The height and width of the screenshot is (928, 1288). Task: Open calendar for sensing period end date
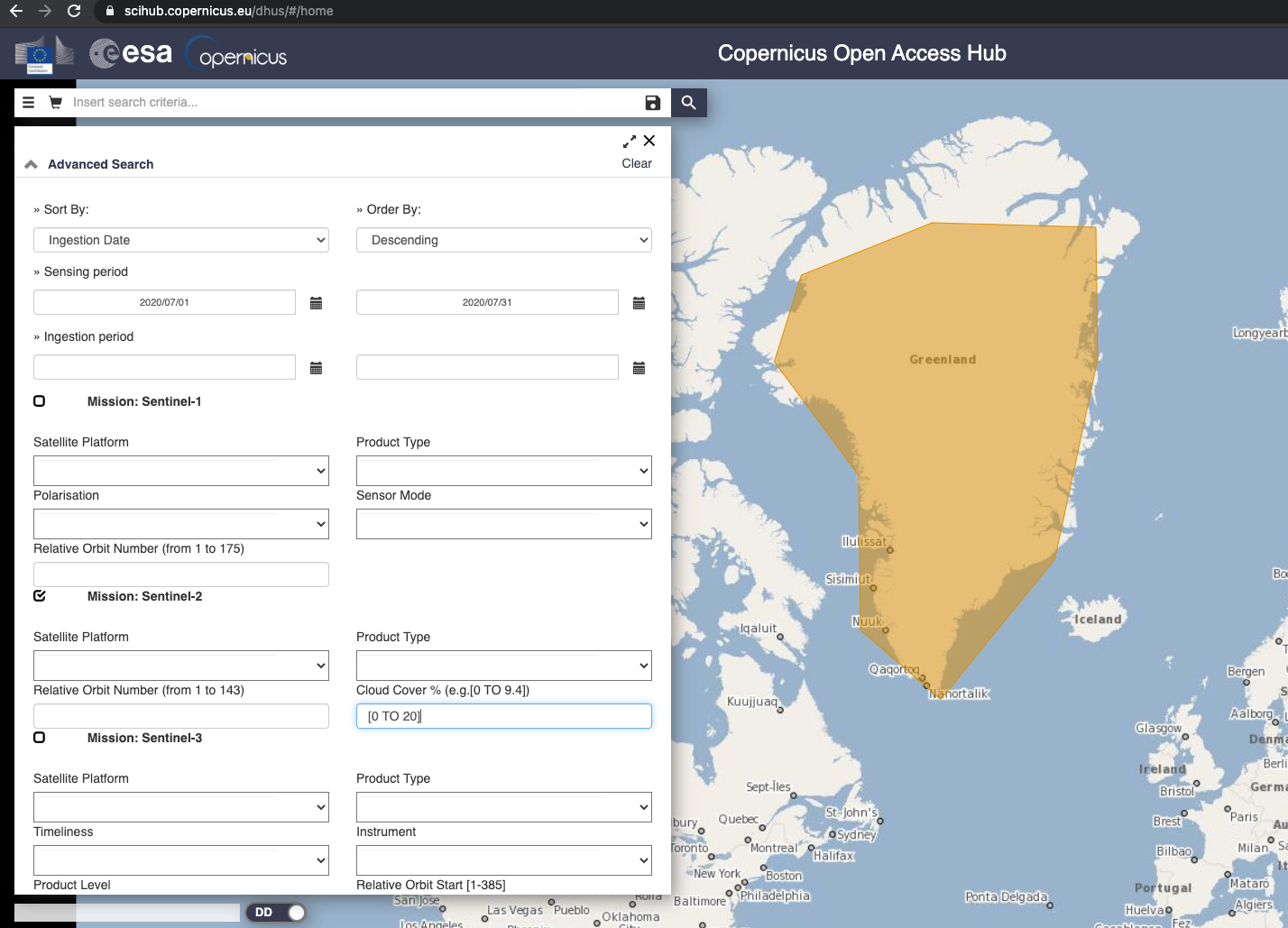[x=639, y=303]
